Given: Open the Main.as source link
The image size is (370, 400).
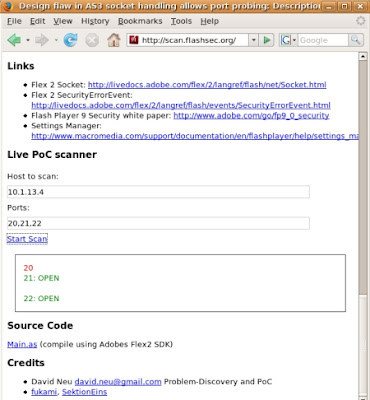Looking at the screenshot, I should tap(22, 344).
